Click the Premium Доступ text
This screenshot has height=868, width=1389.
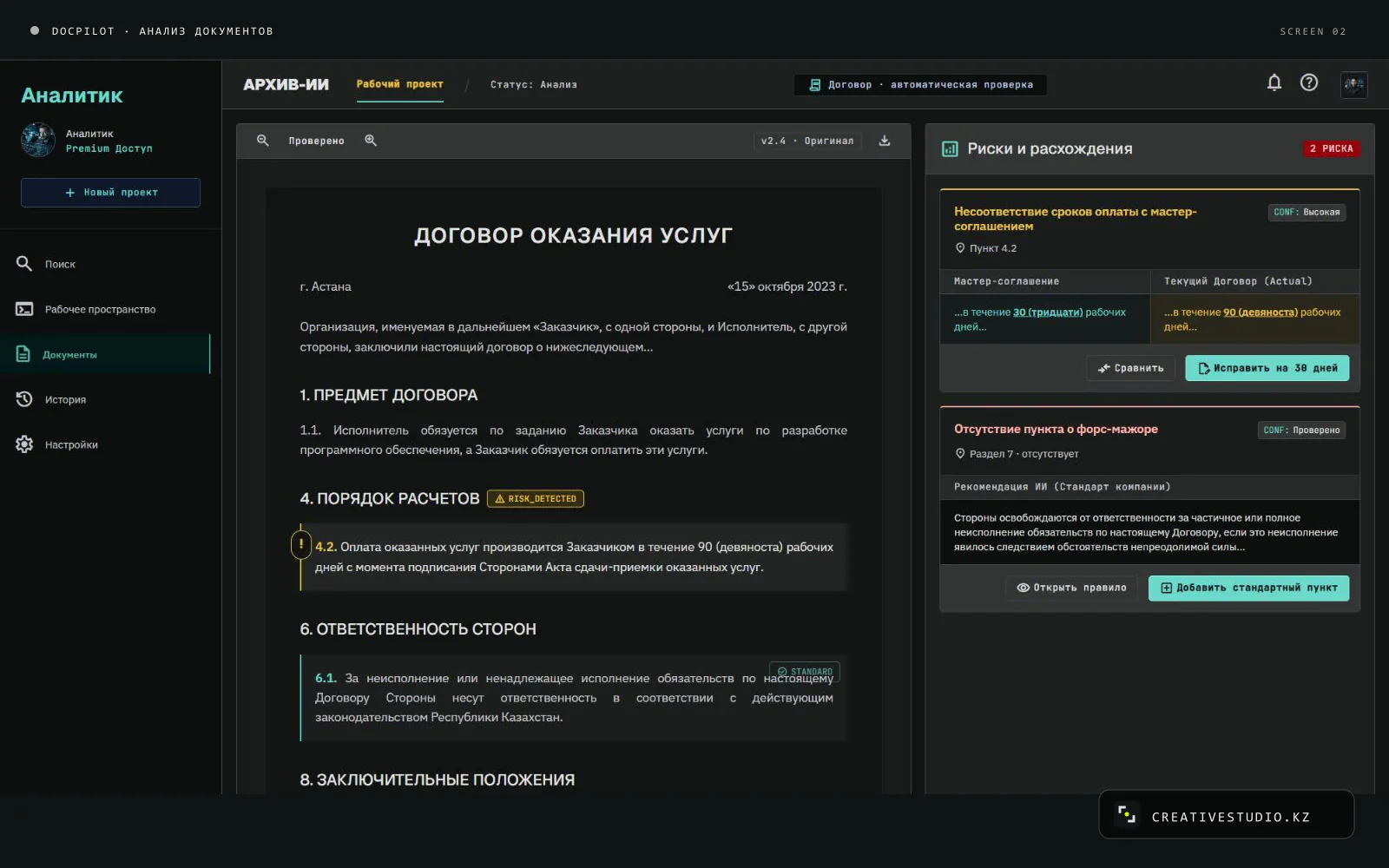tap(109, 148)
